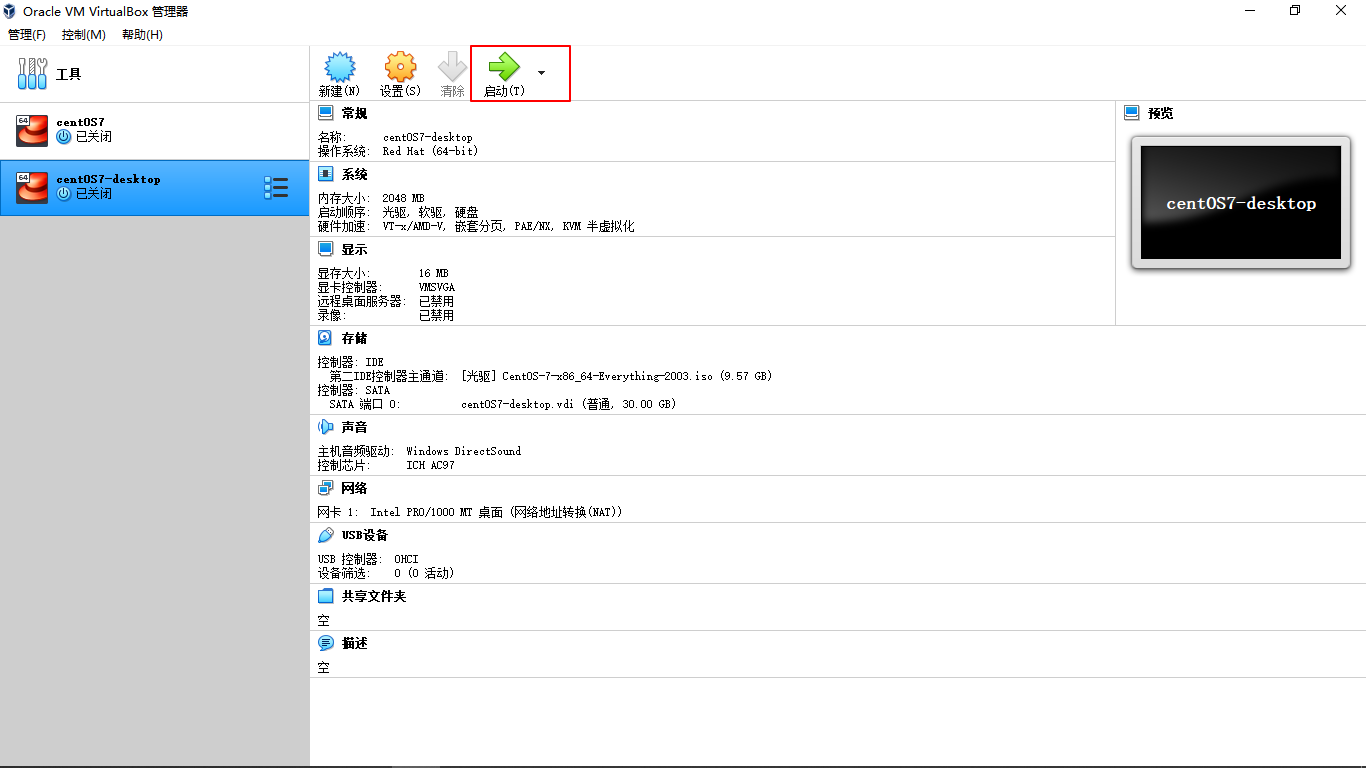Restore down the VirtualBox manager window

click(1295, 10)
